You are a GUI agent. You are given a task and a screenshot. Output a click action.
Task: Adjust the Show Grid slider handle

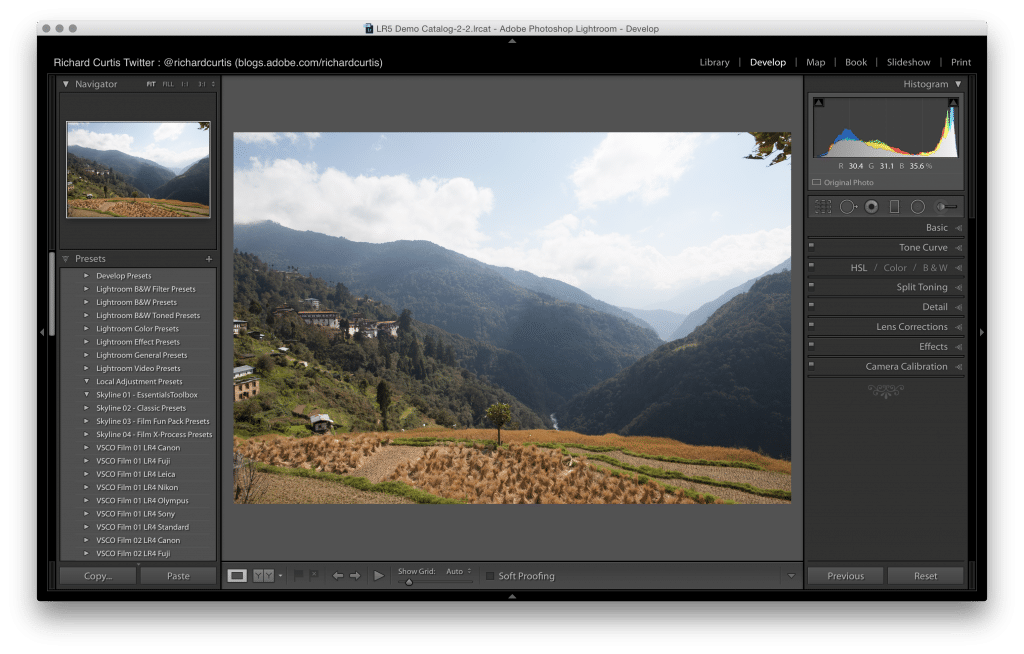tap(408, 581)
